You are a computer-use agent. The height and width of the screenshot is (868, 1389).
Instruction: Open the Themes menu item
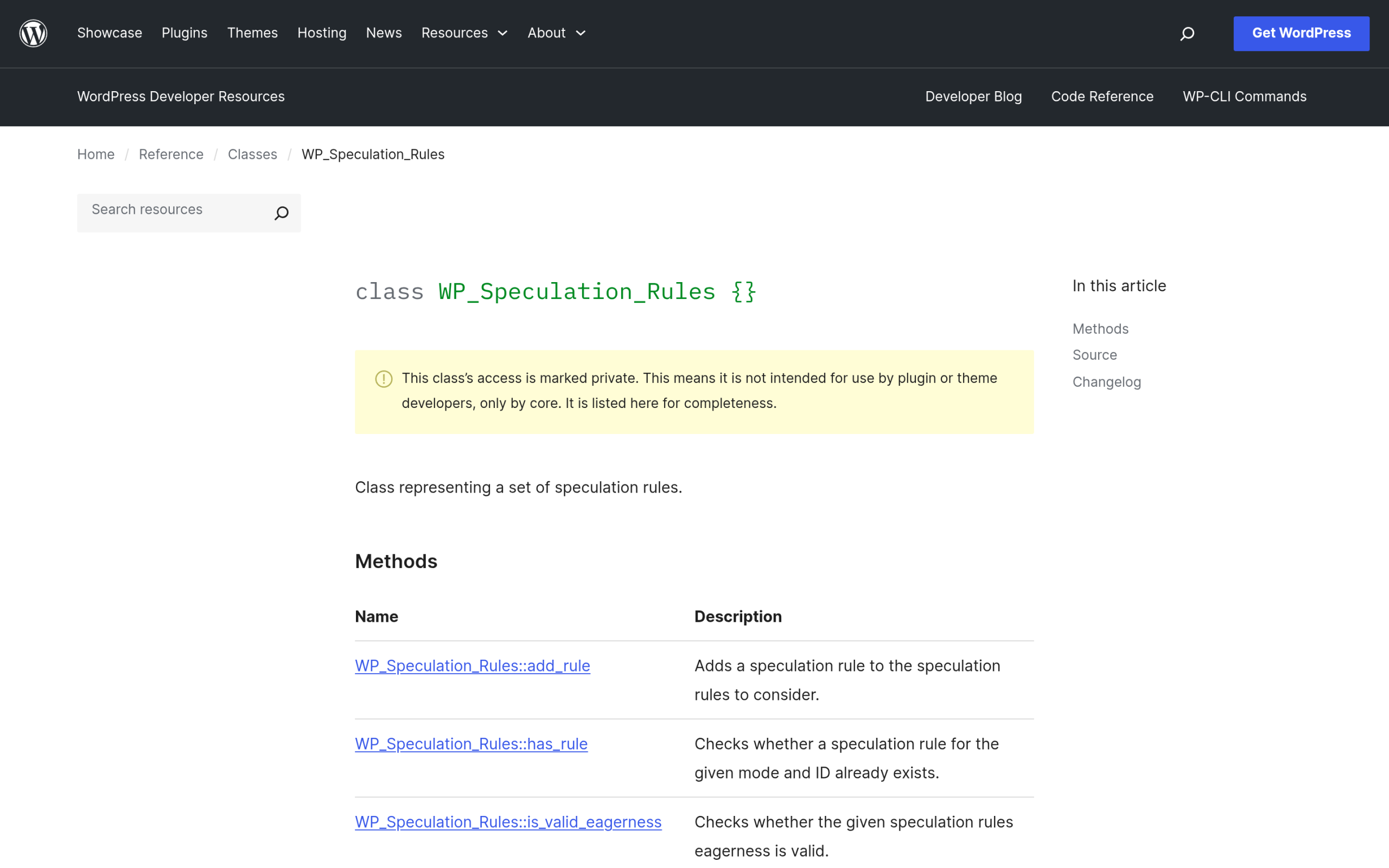click(252, 33)
